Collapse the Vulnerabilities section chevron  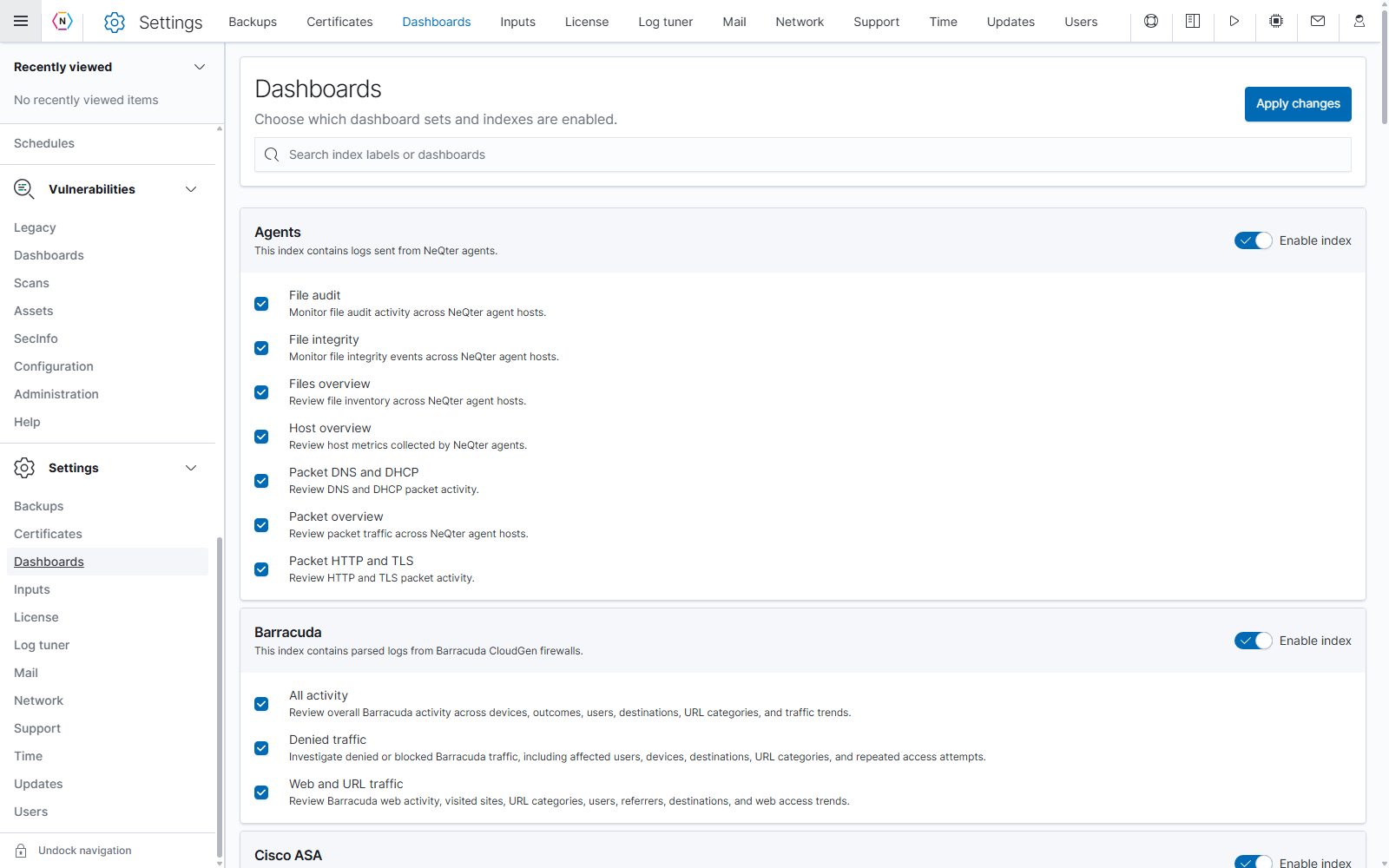(x=191, y=189)
